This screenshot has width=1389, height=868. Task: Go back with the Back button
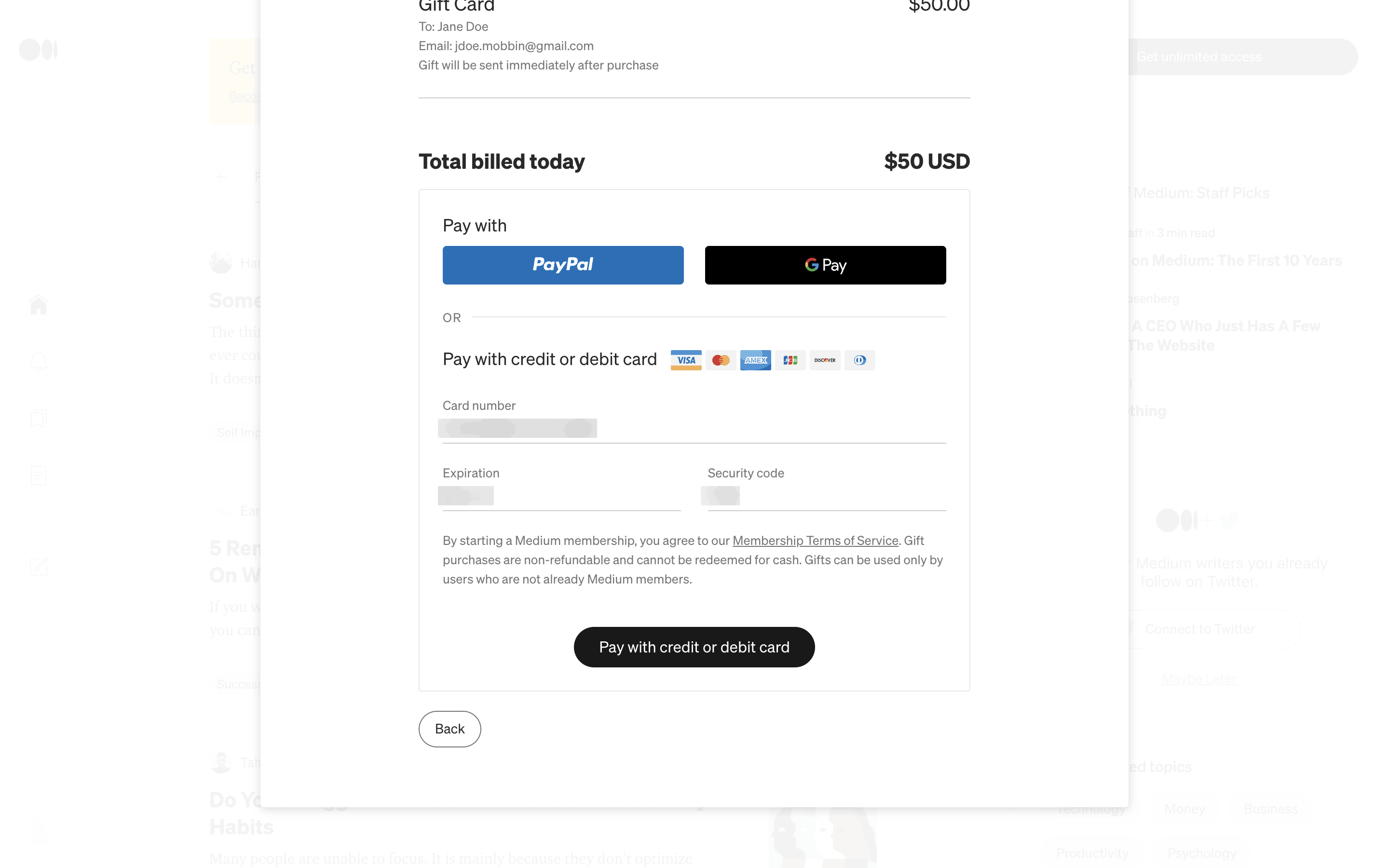(449, 729)
